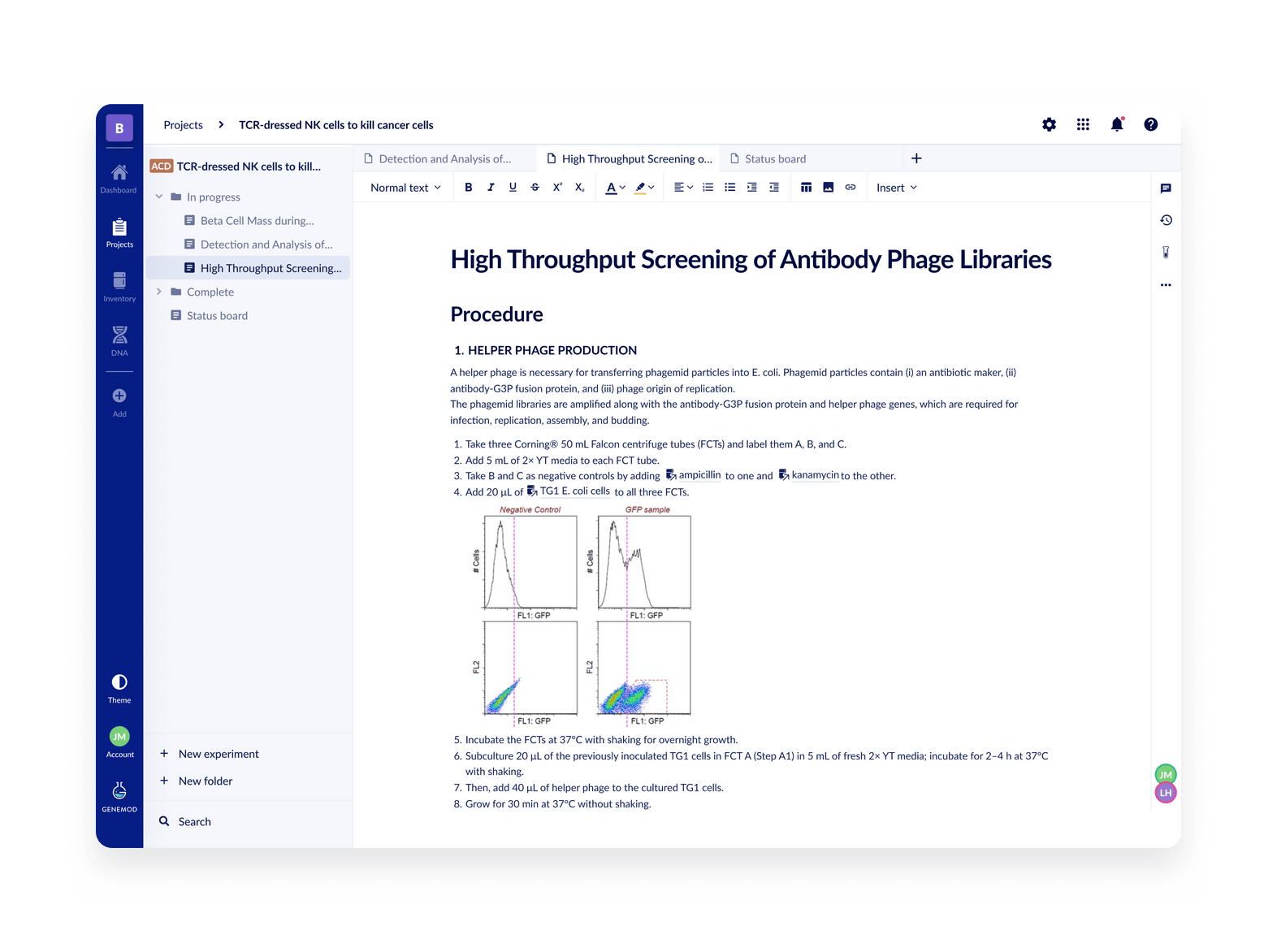Viewport: 1277px width, 952px height.
Task: Open the highlight color dropdown
Action: click(x=644, y=188)
